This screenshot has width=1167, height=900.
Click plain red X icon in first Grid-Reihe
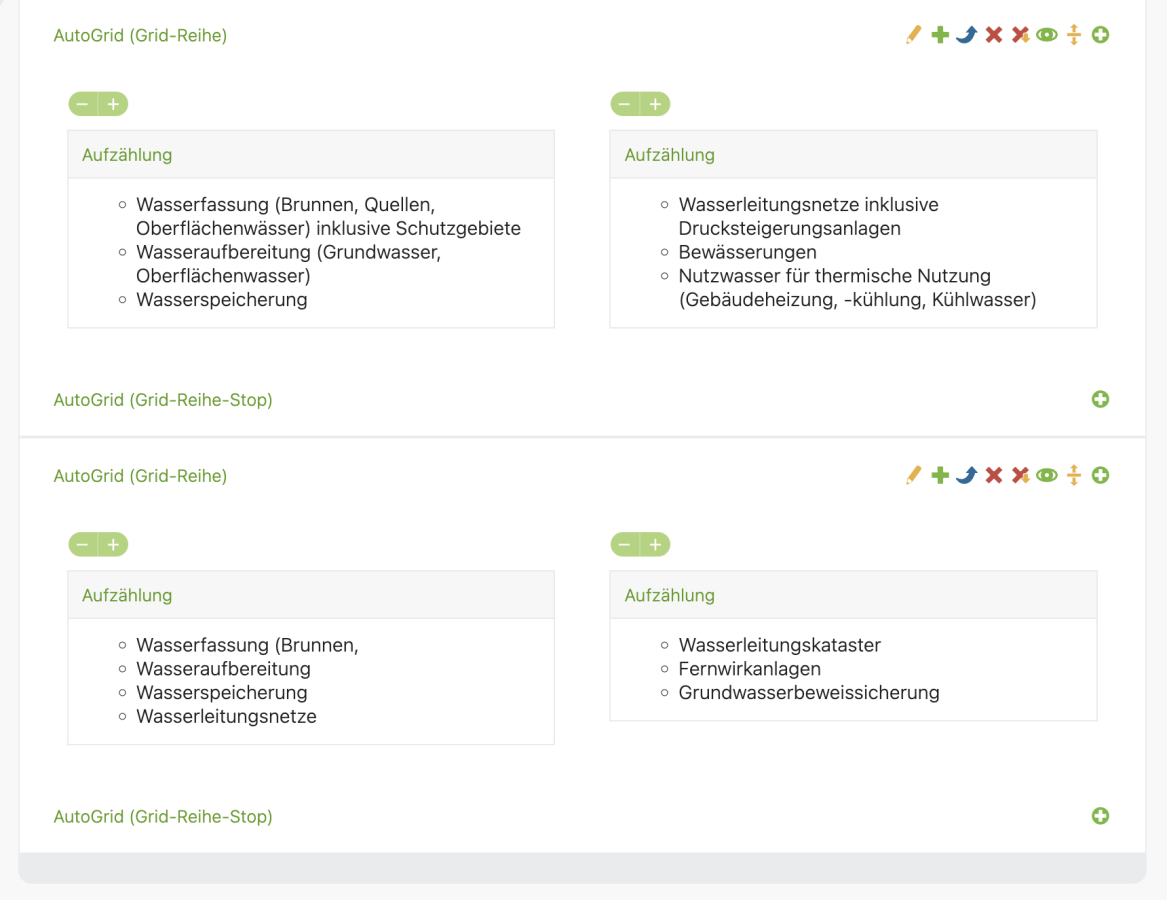[x=993, y=35]
